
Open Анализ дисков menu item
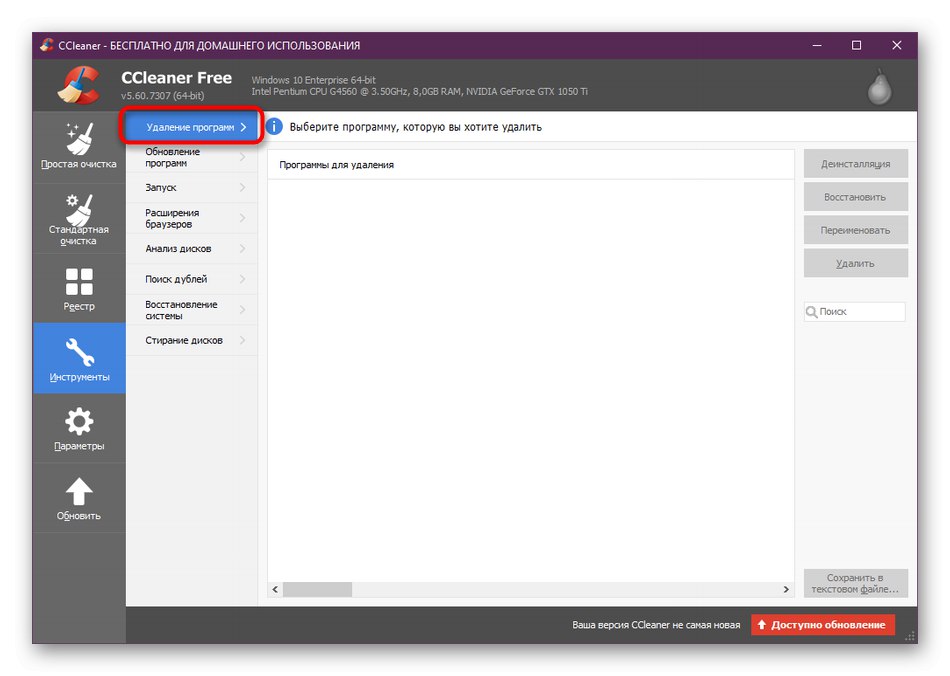(x=191, y=248)
